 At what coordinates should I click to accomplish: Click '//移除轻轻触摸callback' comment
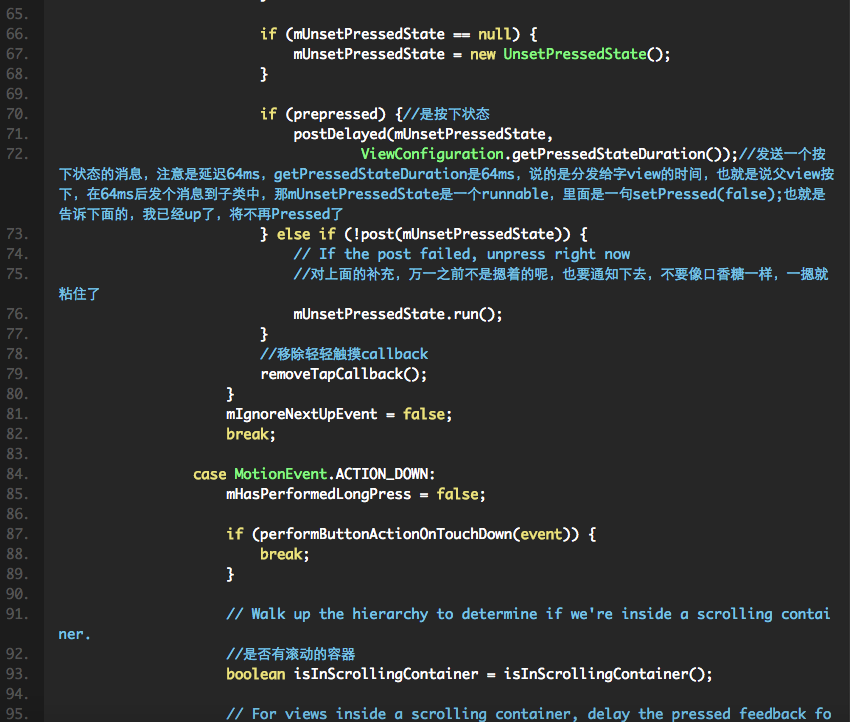point(344,354)
